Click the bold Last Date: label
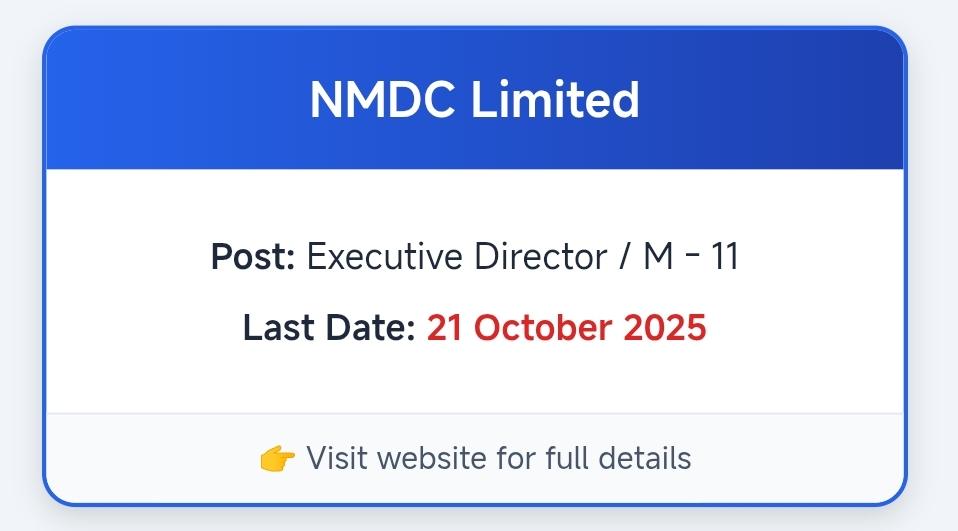Viewport: 958px width, 531px height. 329,328
